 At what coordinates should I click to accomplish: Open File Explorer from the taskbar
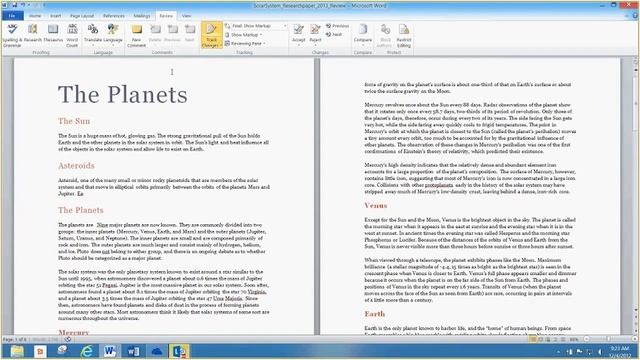click(x=17, y=351)
